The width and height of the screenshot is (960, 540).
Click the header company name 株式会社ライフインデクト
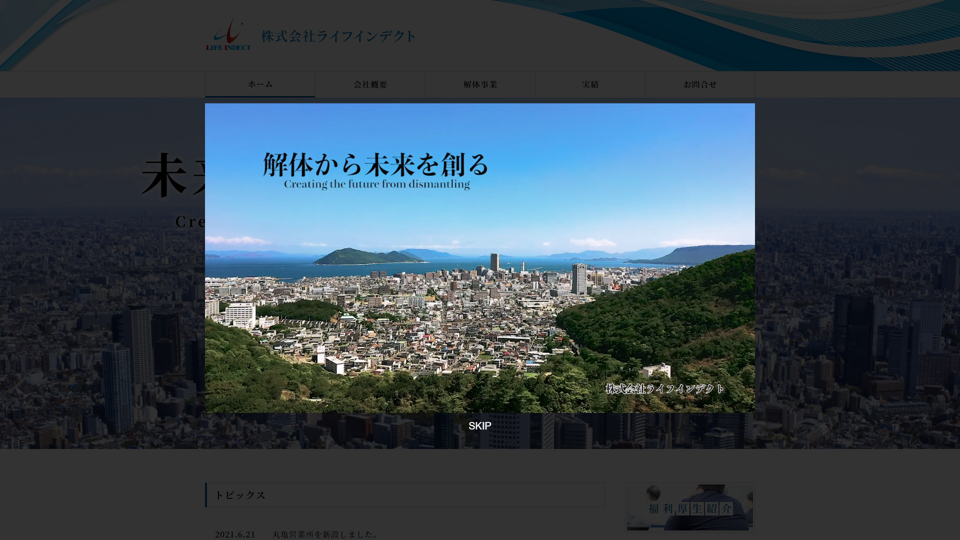coord(338,36)
